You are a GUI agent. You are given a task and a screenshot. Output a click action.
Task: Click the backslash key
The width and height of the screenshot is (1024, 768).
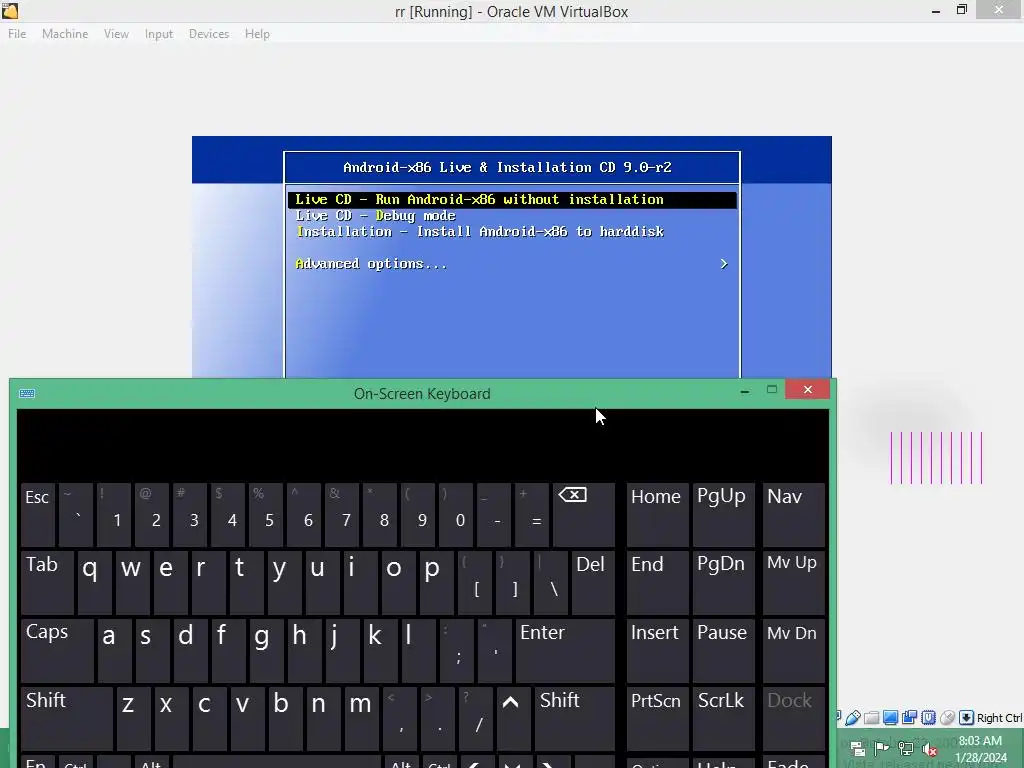551,583
